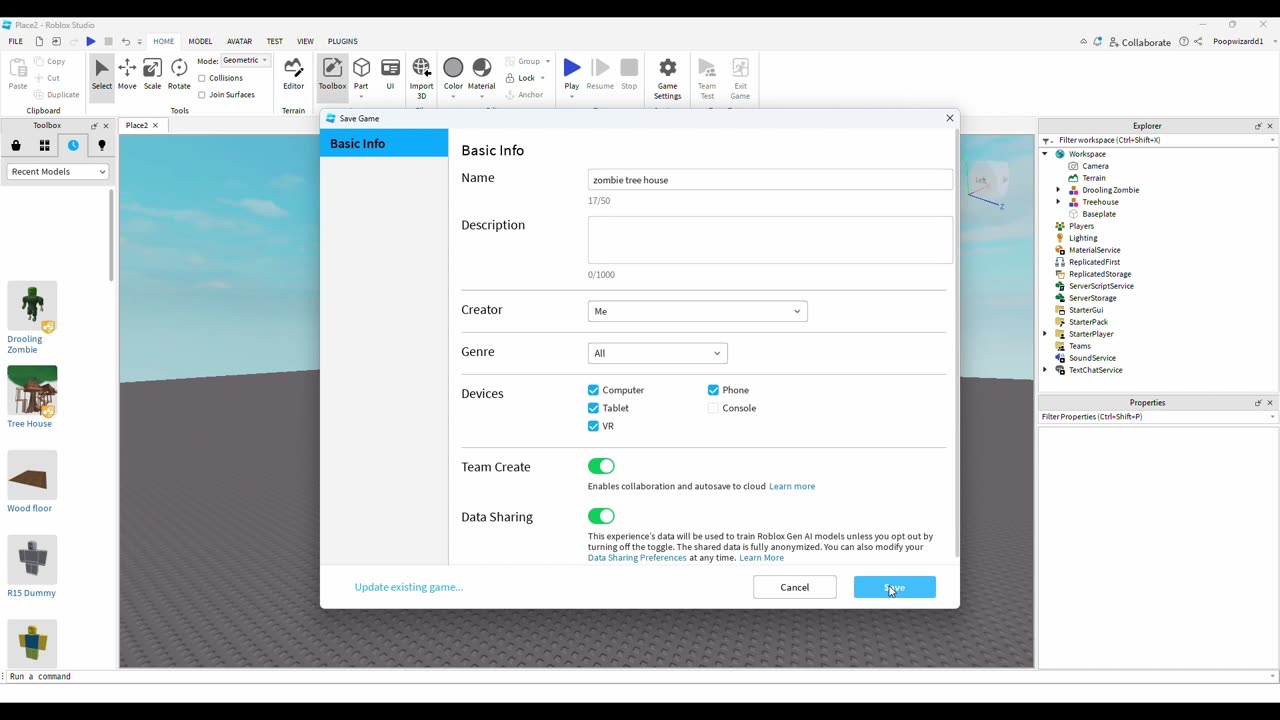Viewport: 1280px width, 720px height.
Task: Open the Recent Models dropdown
Action: [58, 172]
